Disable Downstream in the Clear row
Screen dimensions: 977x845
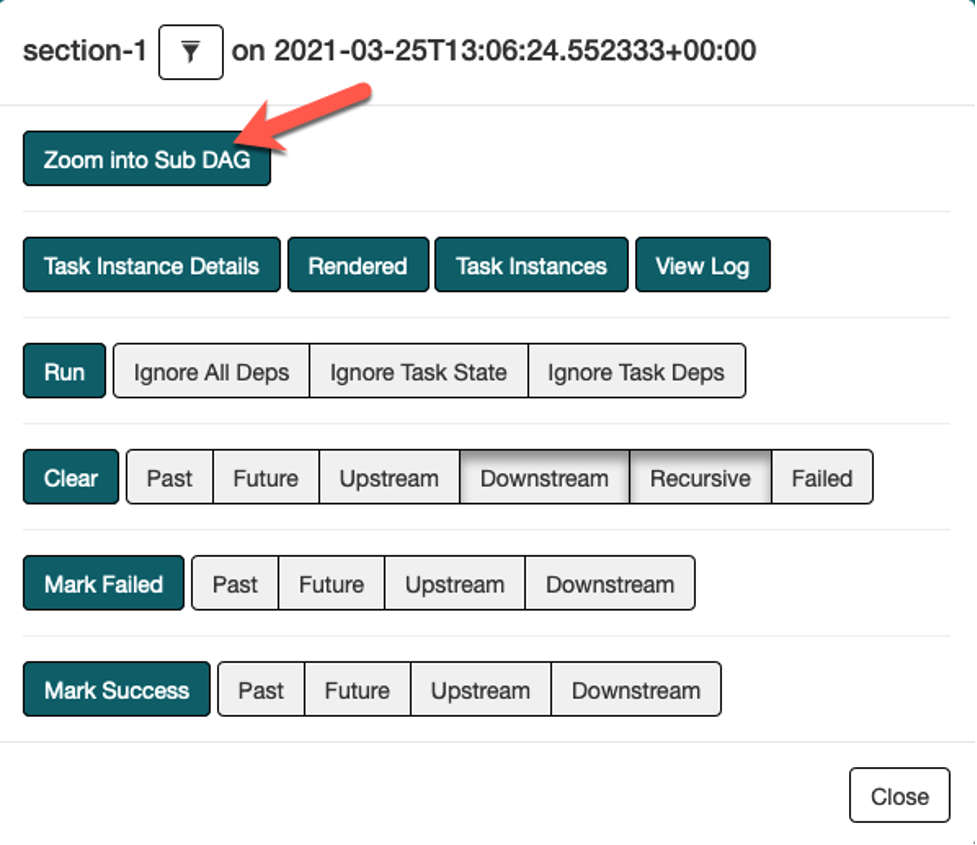[544, 478]
